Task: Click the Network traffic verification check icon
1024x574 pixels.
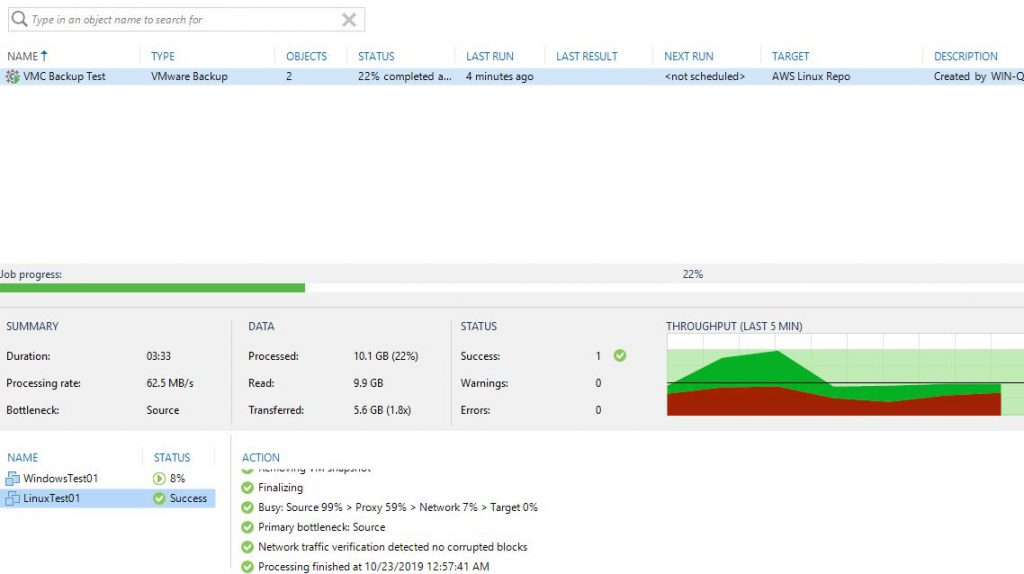Action: click(x=247, y=547)
